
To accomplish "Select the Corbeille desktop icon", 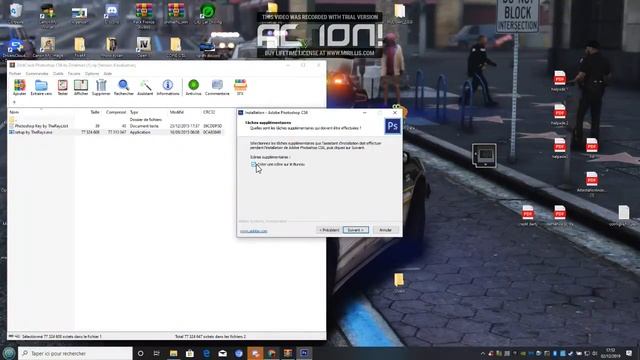I will tap(16, 13).
